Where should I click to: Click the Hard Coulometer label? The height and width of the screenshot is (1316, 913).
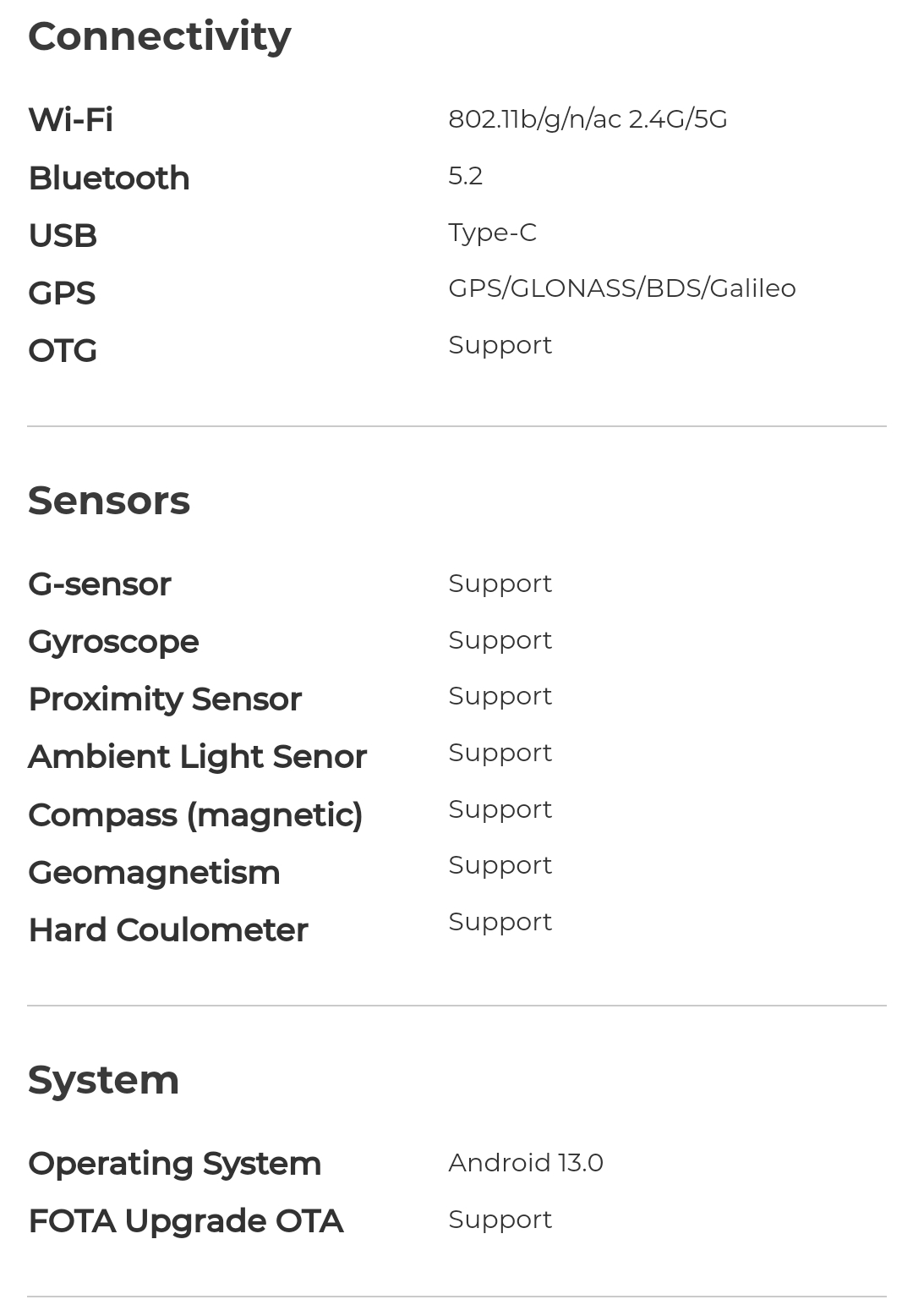(168, 930)
